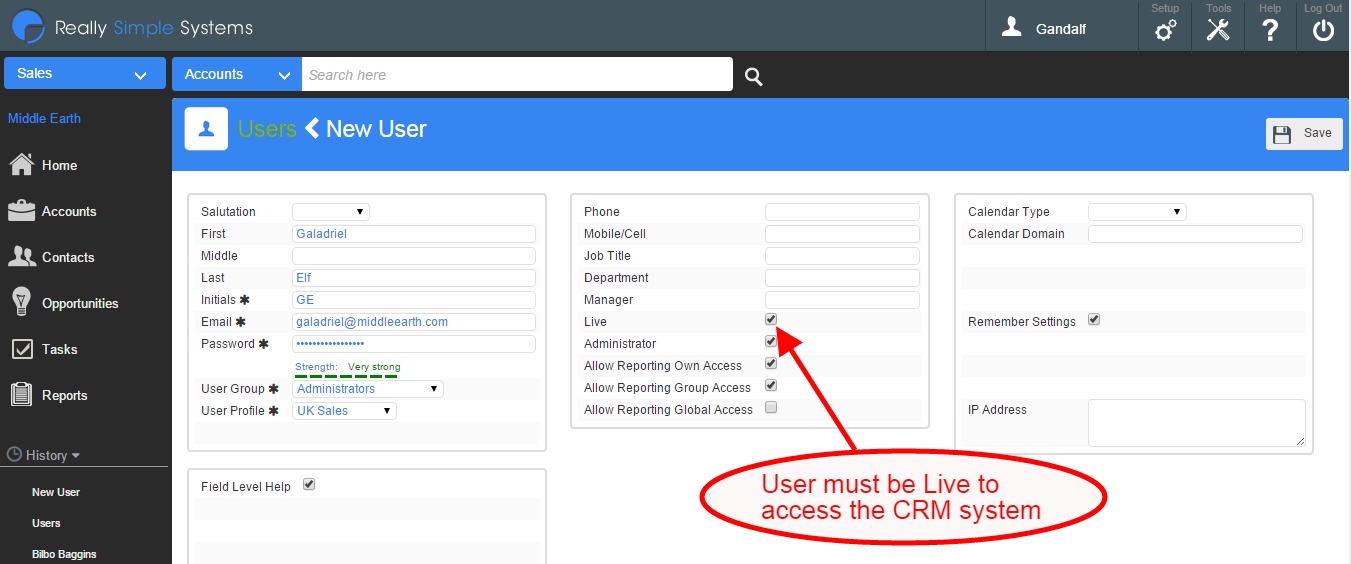Click the First name field
The width and height of the screenshot is (1351, 564).
tap(414, 234)
